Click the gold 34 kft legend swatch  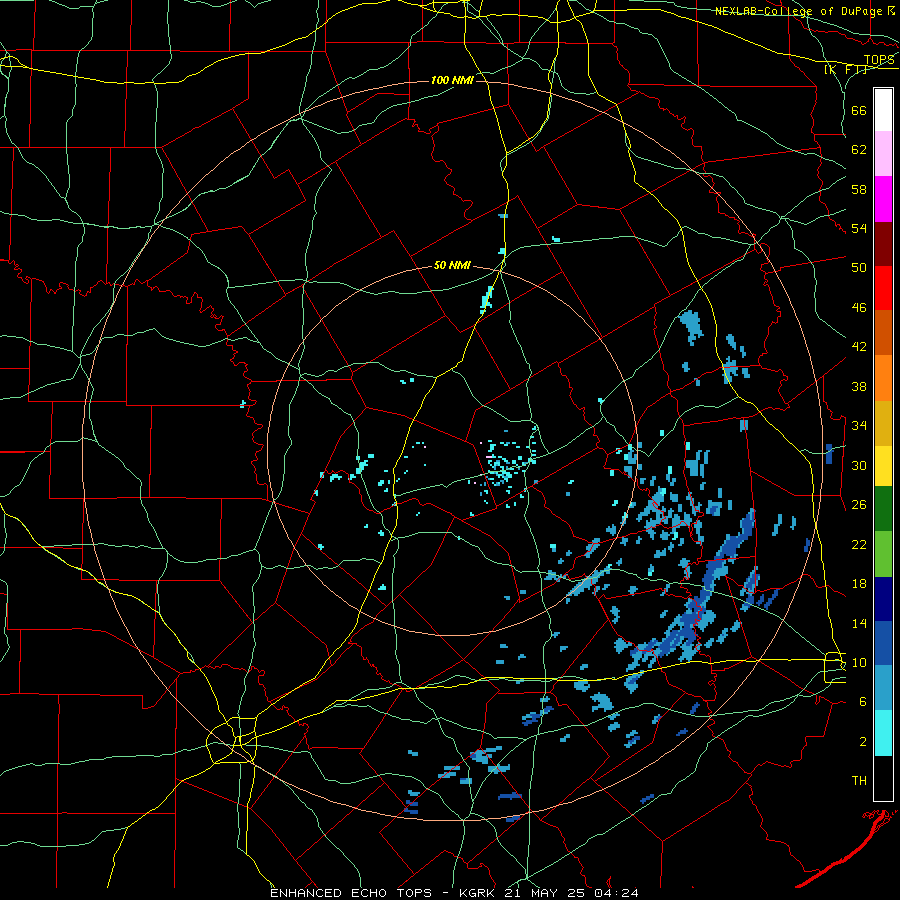(883, 423)
